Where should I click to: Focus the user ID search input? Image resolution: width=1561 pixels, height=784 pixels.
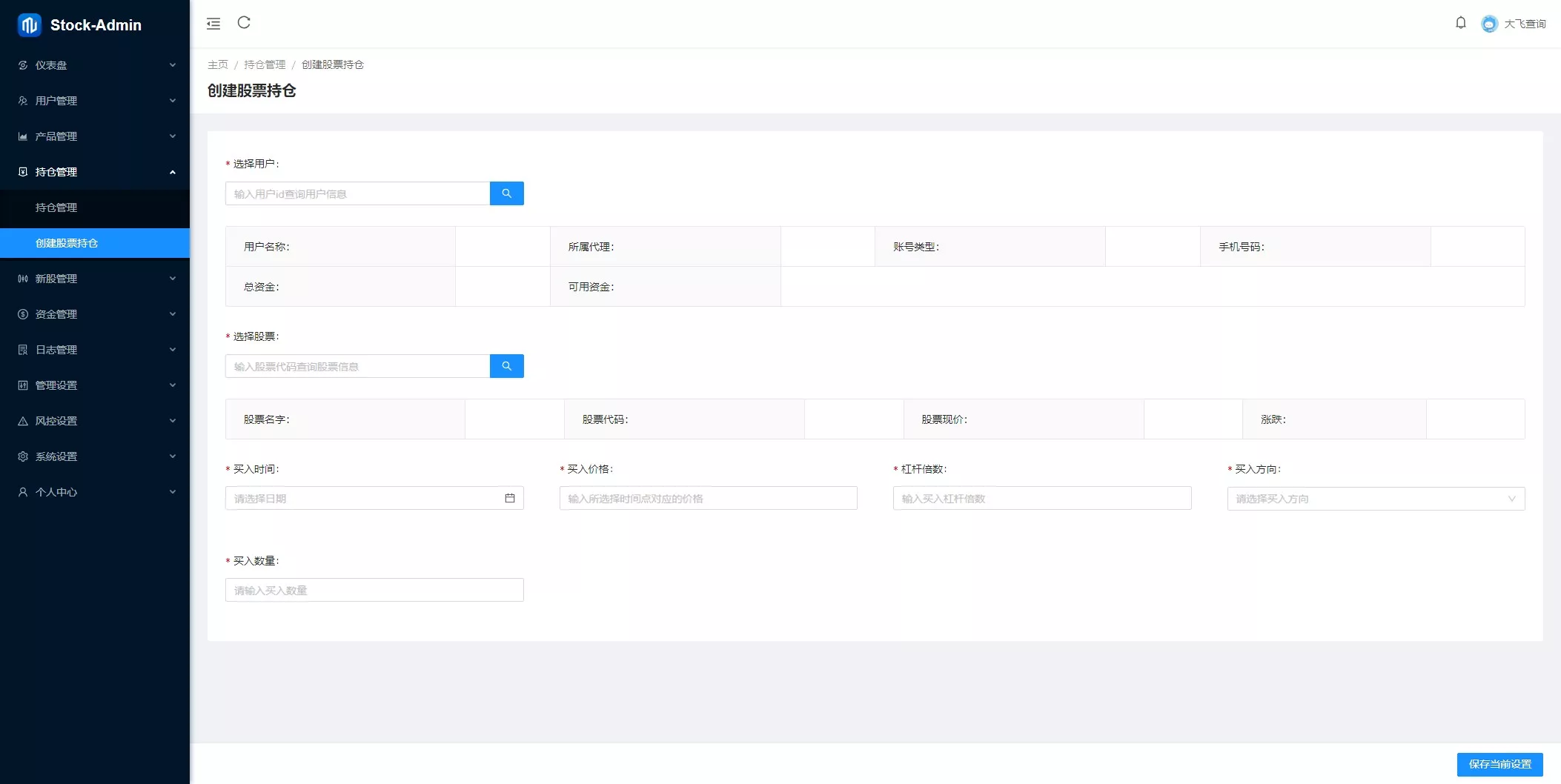pos(357,193)
